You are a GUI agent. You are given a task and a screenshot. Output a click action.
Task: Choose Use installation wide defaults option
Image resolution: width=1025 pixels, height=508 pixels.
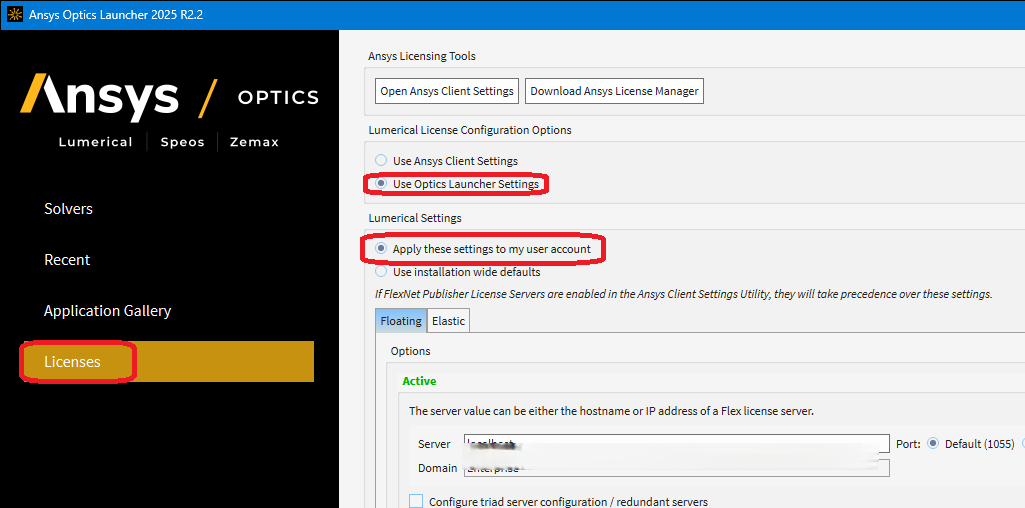pyautogui.click(x=380, y=271)
